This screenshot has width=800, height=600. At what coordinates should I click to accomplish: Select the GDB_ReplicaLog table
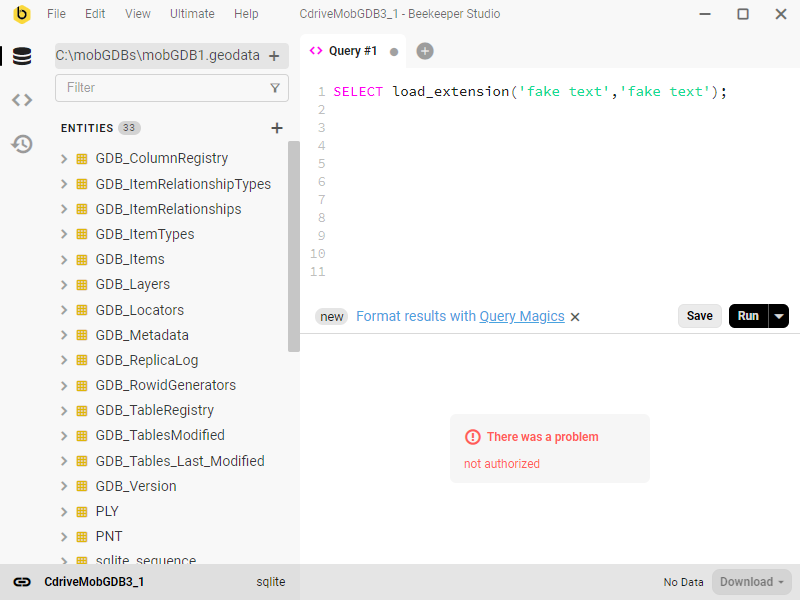146,360
